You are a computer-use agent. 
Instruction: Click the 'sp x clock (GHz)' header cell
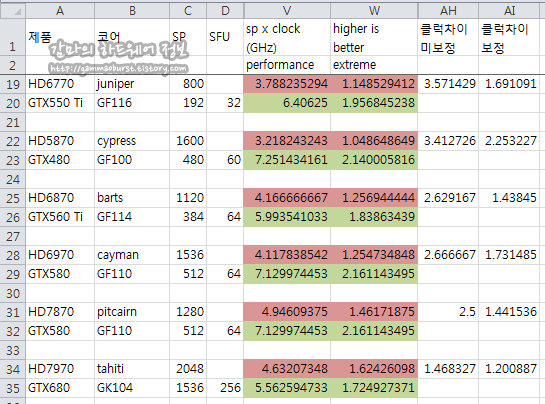pos(287,37)
